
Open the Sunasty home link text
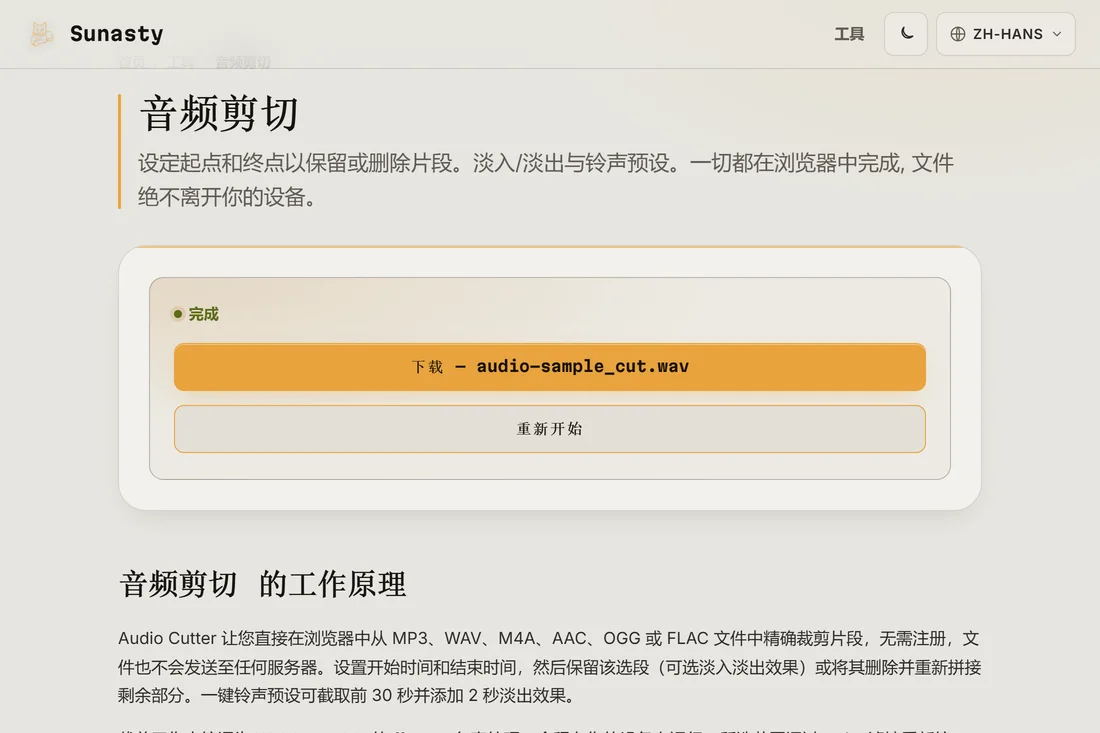tap(116, 34)
